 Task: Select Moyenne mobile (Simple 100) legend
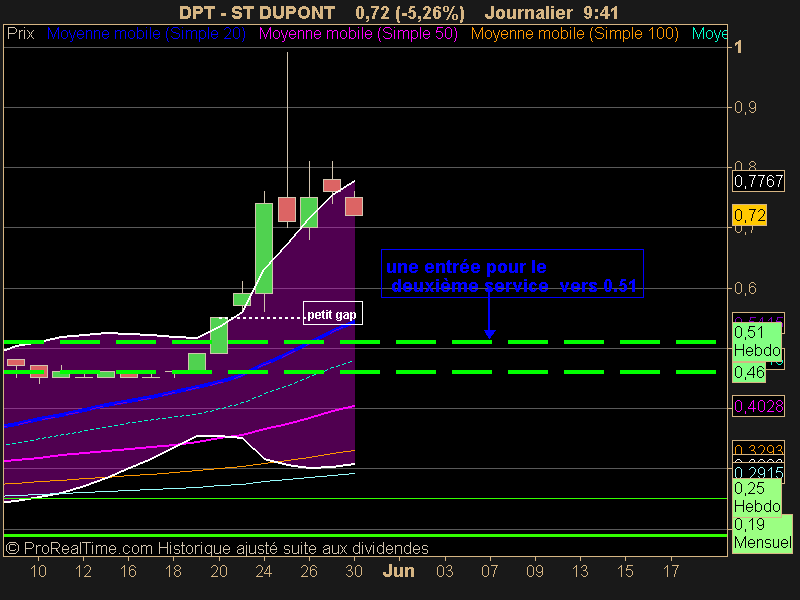[x=574, y=34]
